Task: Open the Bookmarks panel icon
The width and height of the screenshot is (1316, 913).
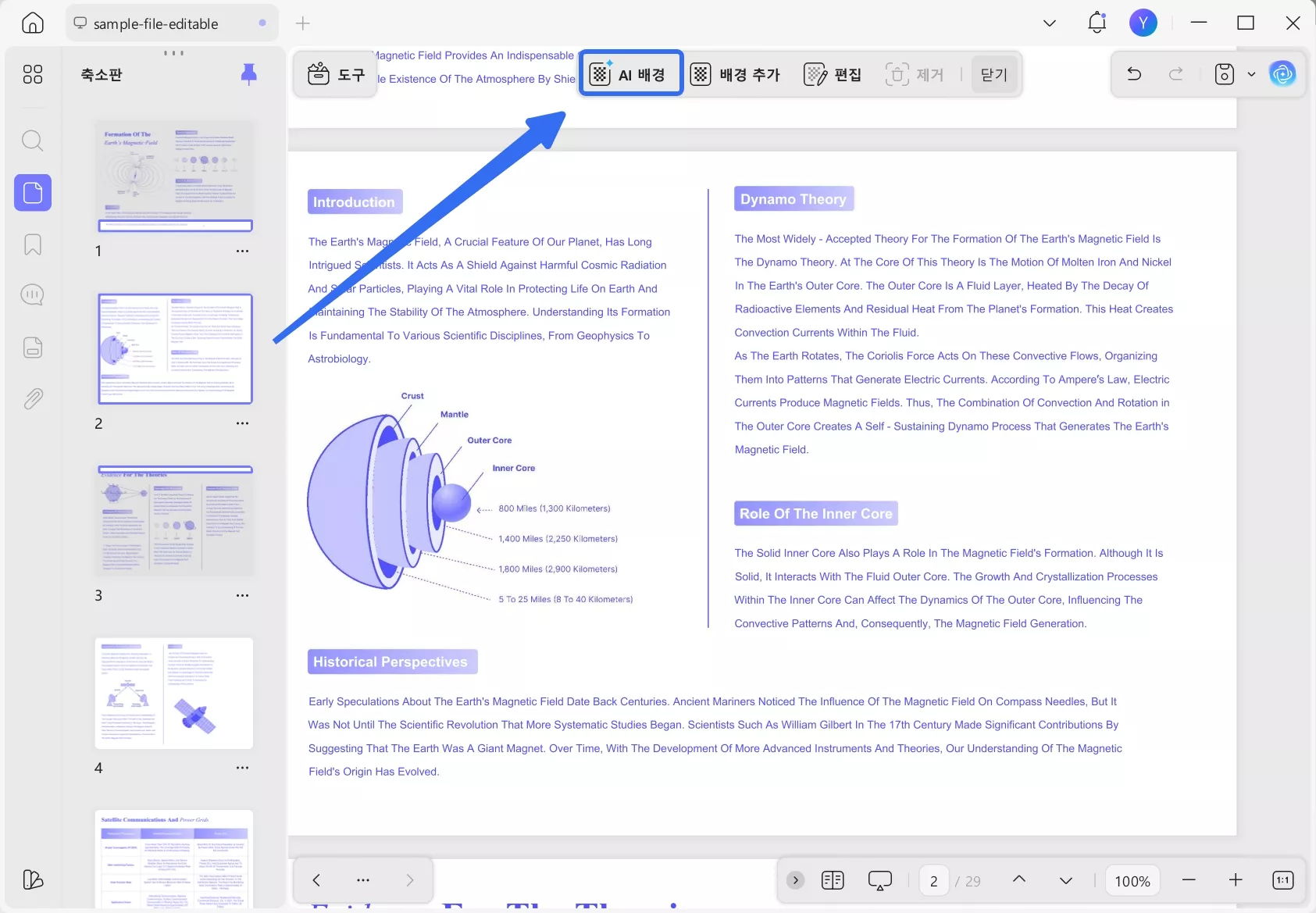Action: (x=33, y=244)
